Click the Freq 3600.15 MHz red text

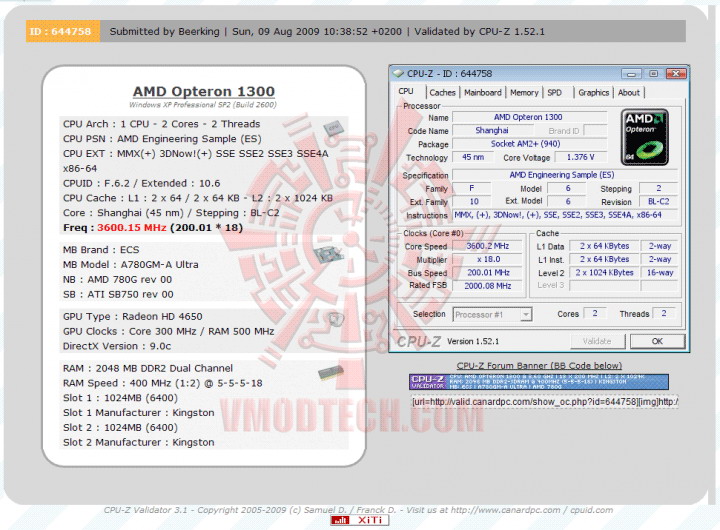click(x=132, y=228)
